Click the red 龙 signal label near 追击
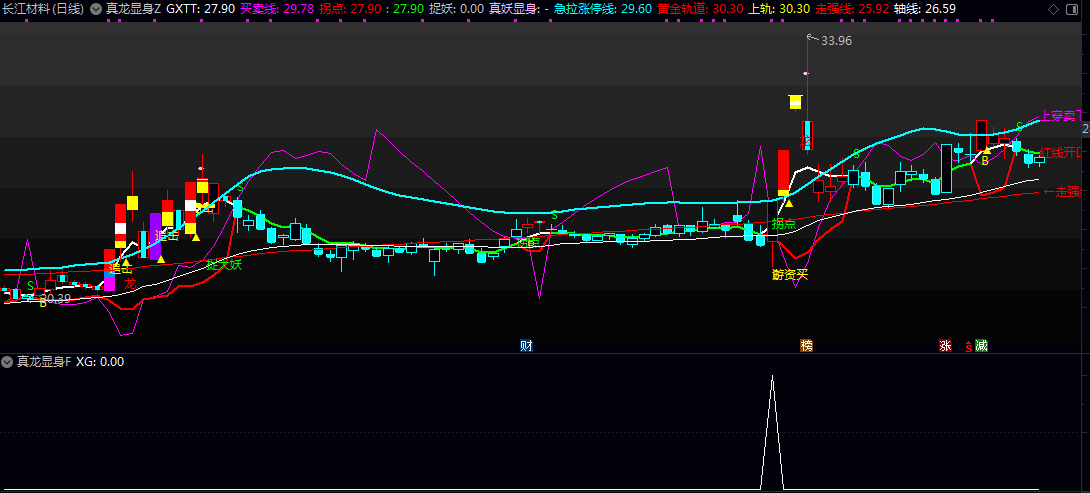Screen dimensions: 1090x493 pos(131,283)
